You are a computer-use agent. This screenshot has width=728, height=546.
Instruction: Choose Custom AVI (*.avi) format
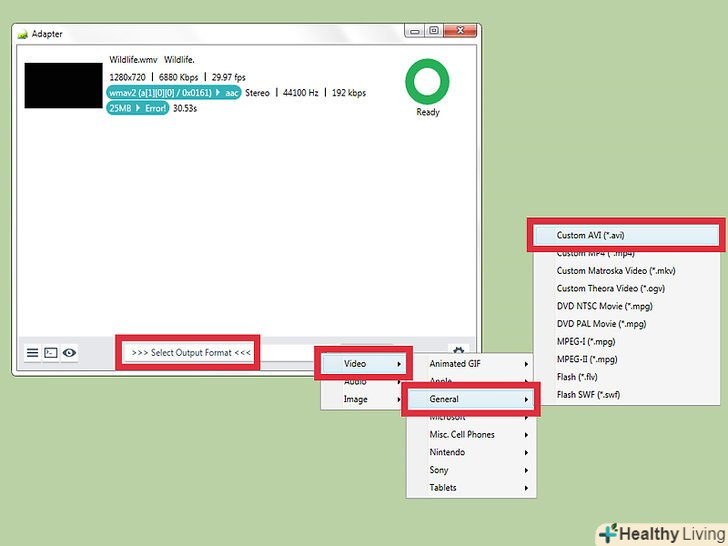pyautogui.click(x=626, y=235)
